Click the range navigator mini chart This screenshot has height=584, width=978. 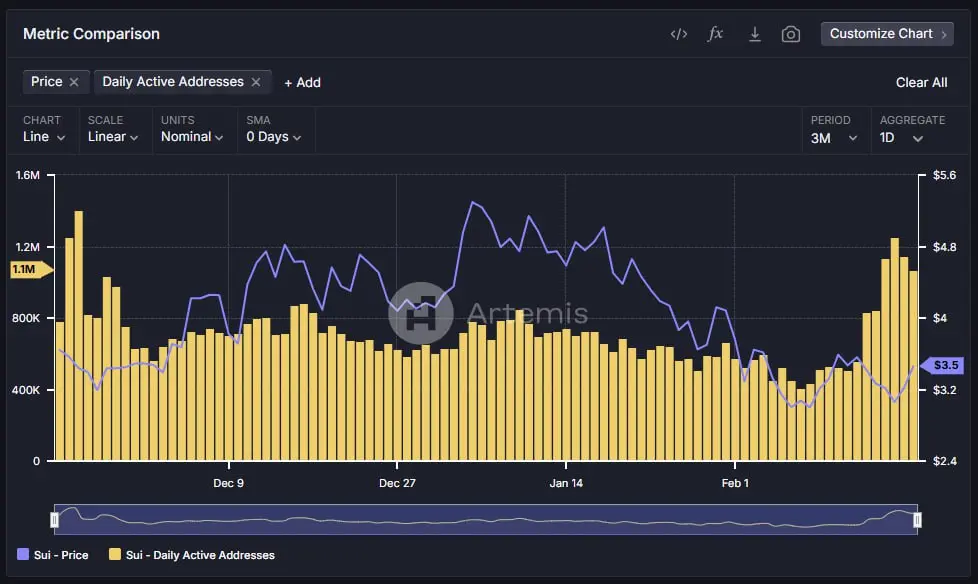coord(486,520)
